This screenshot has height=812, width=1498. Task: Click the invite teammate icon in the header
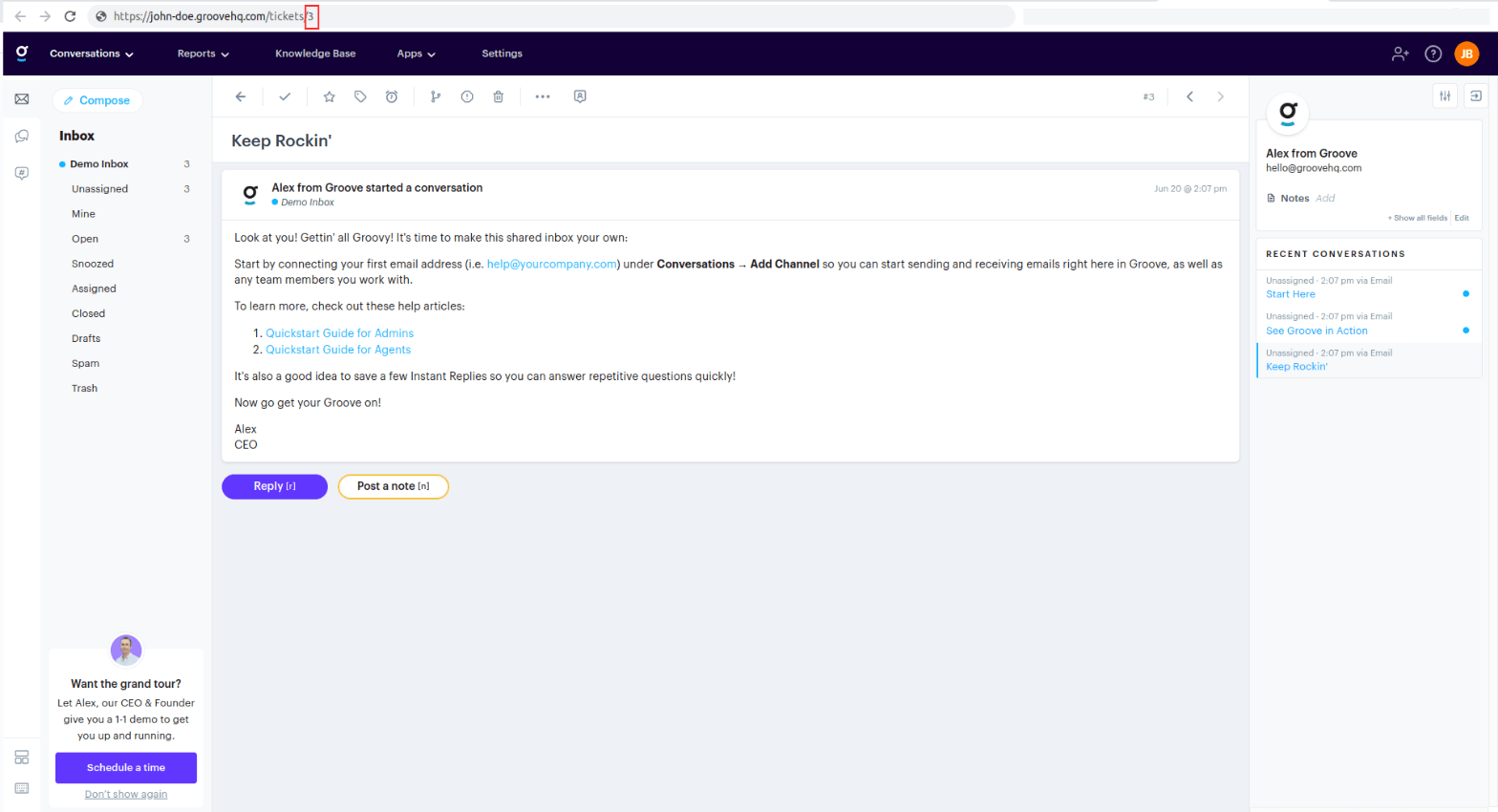pos(1401,53)
